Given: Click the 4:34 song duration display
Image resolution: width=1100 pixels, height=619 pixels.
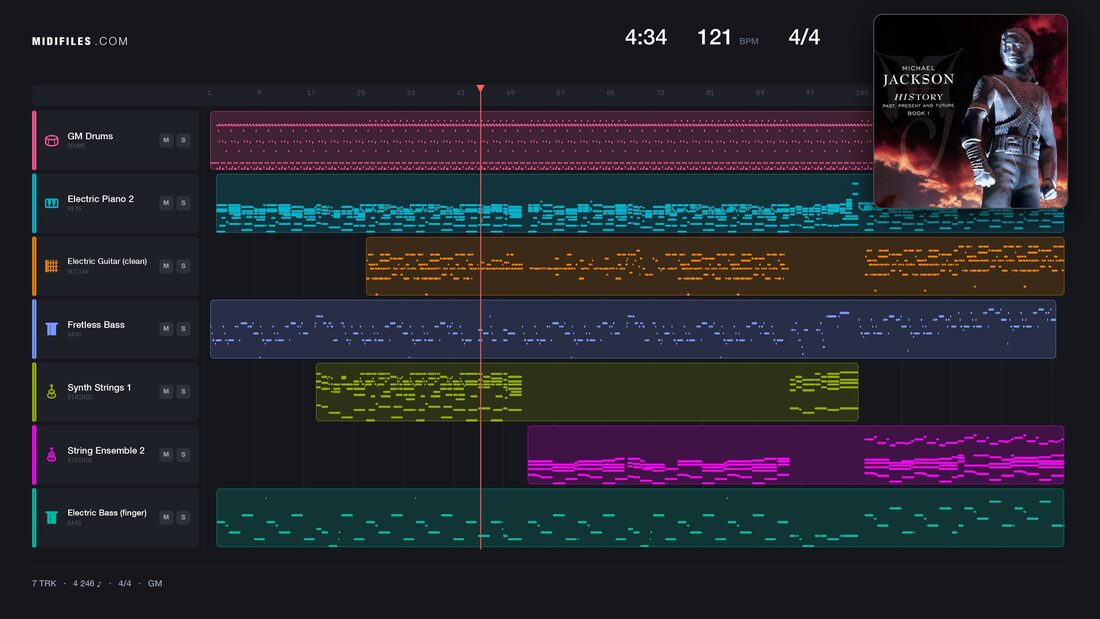Looking at the screenshot, I should [645, 37].
